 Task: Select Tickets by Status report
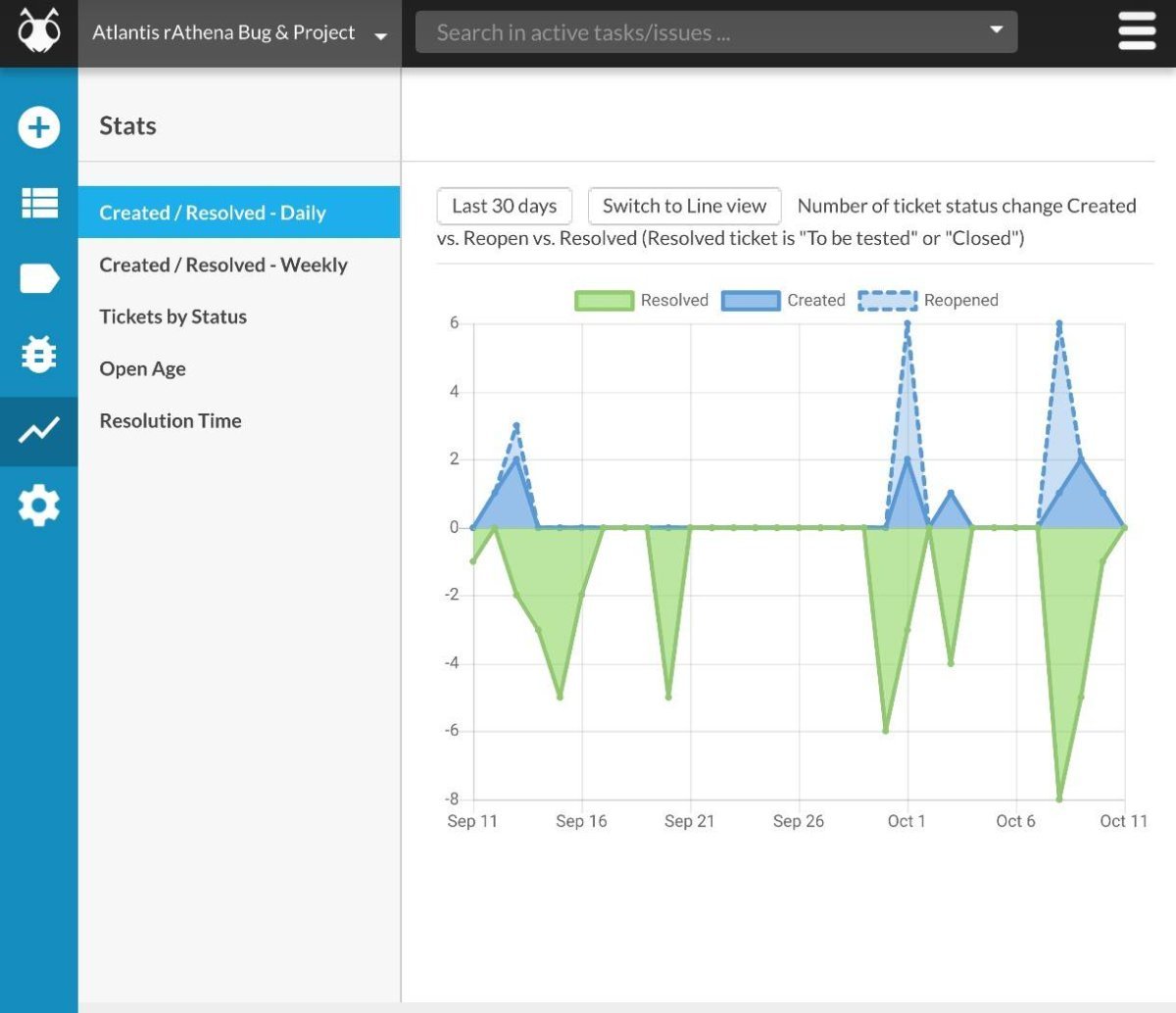click(172, 317)
